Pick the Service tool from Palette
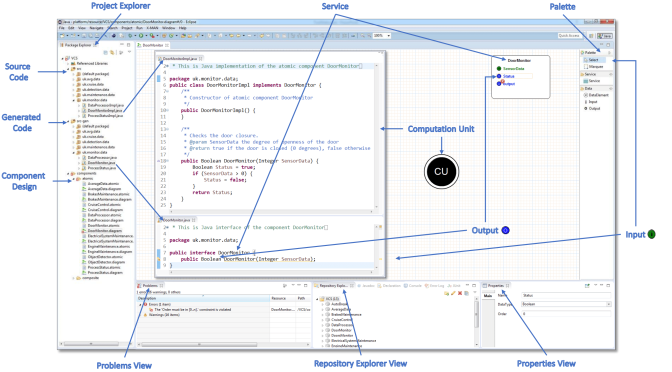 pyautogui.click(x=593, y=81)
